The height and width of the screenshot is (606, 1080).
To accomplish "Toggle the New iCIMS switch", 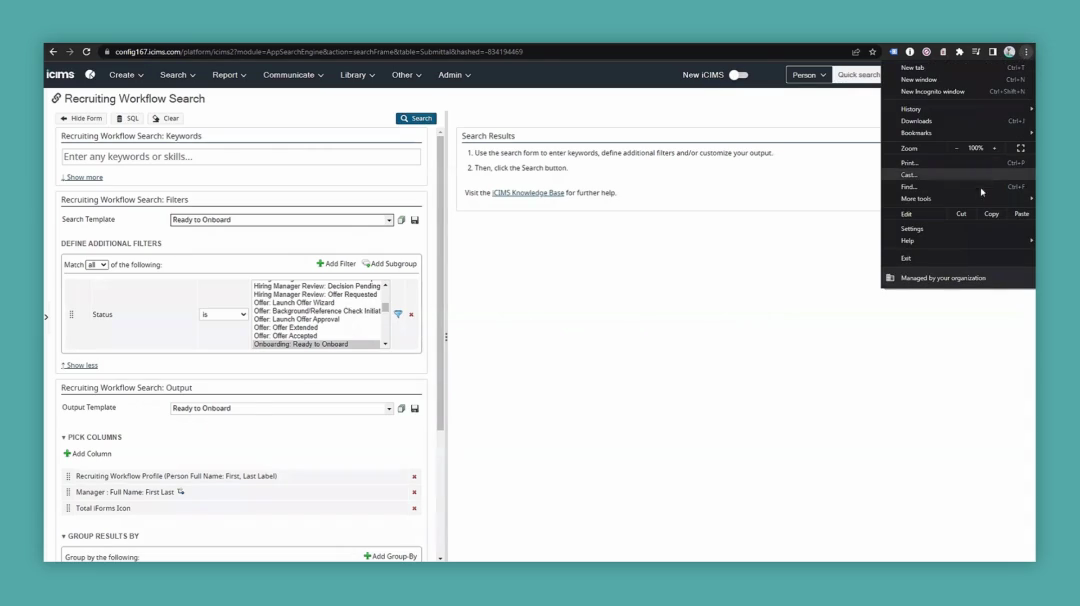I will [738, 74].
